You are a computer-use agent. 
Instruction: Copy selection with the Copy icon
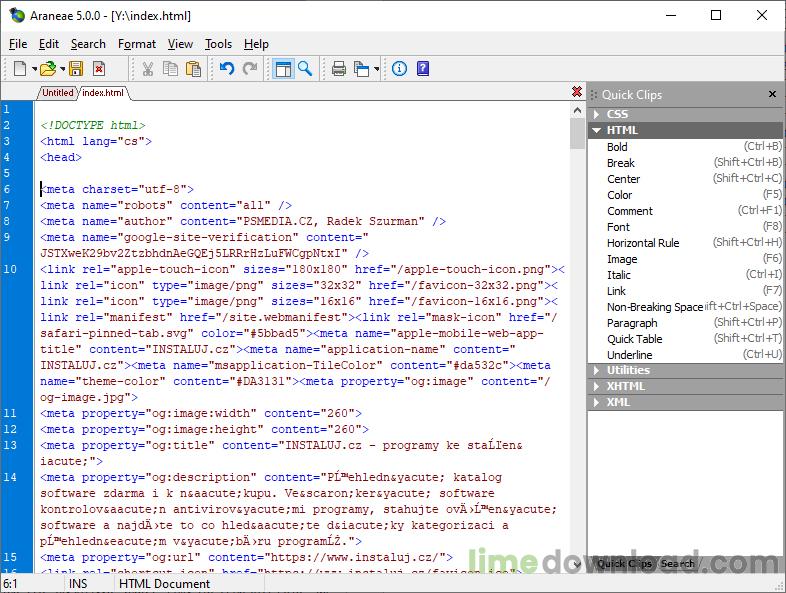(x=170, y=69)
